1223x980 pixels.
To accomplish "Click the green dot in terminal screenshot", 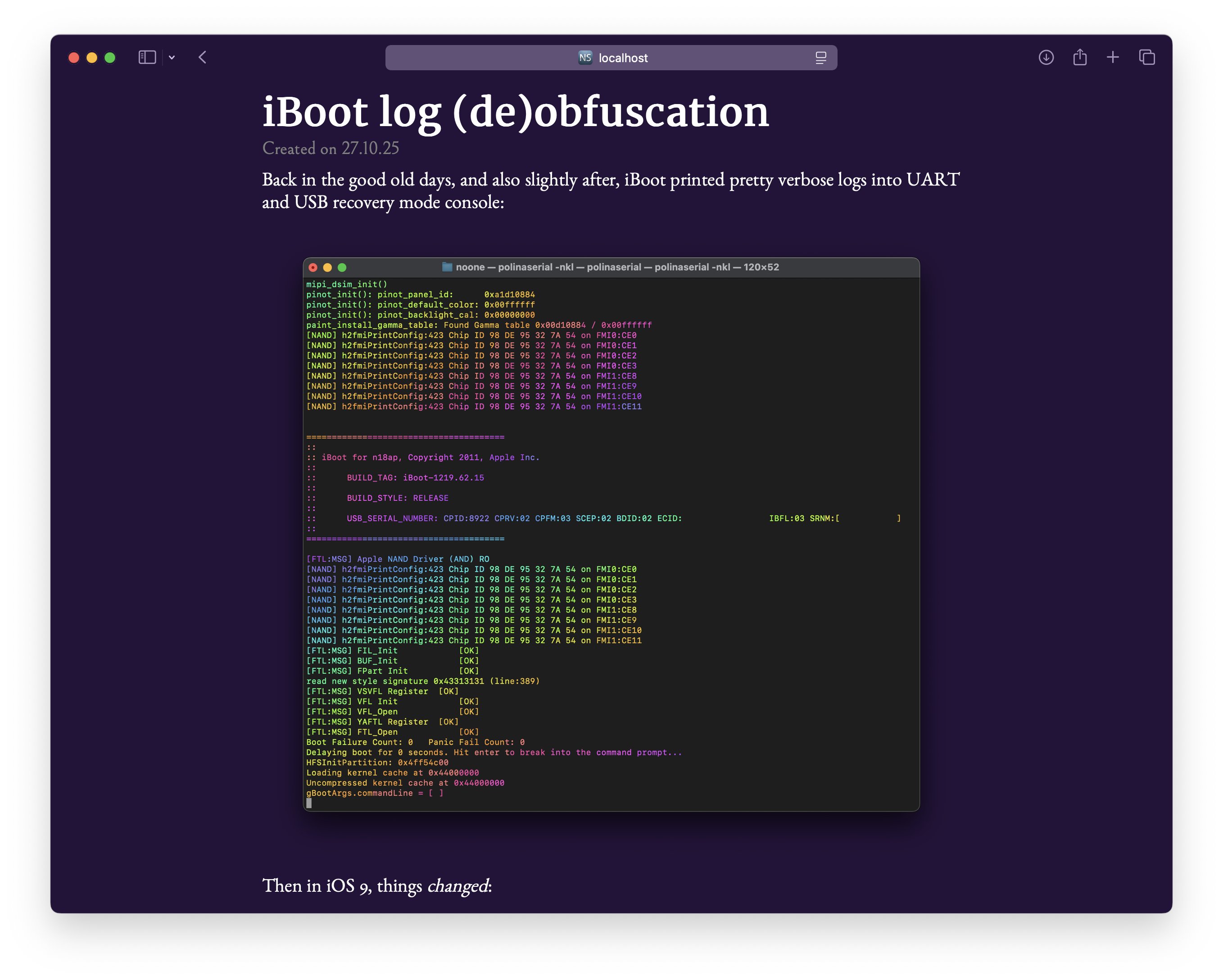I will click(342, 267).
